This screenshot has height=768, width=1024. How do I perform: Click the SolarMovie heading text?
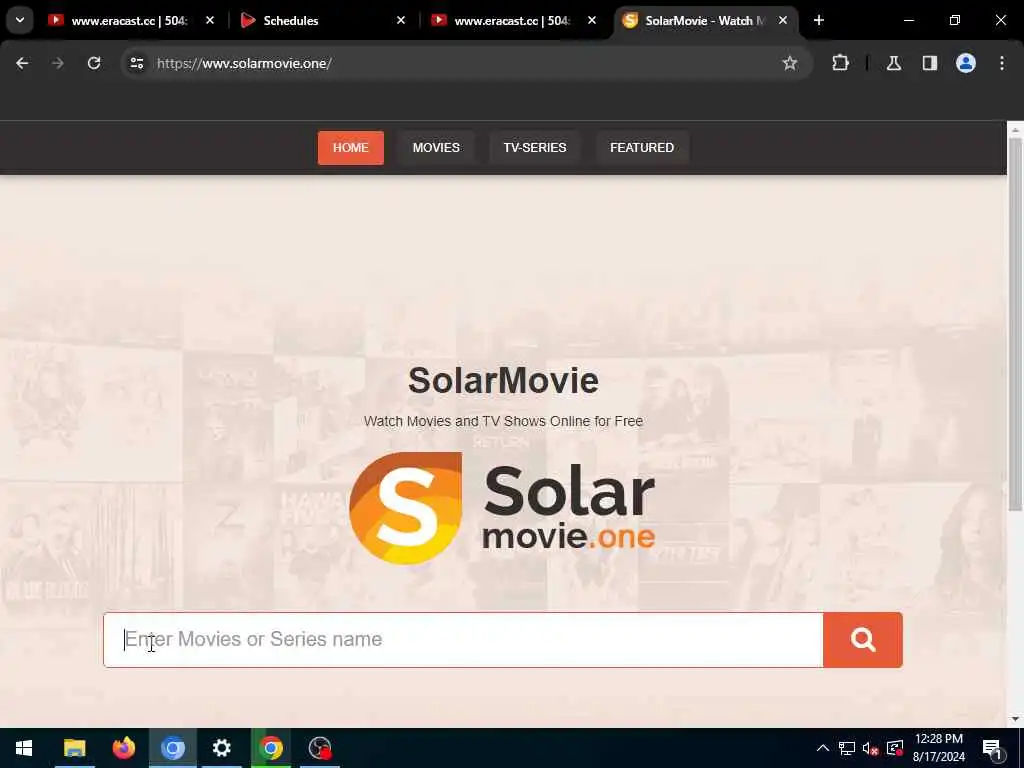coord(503,380)
